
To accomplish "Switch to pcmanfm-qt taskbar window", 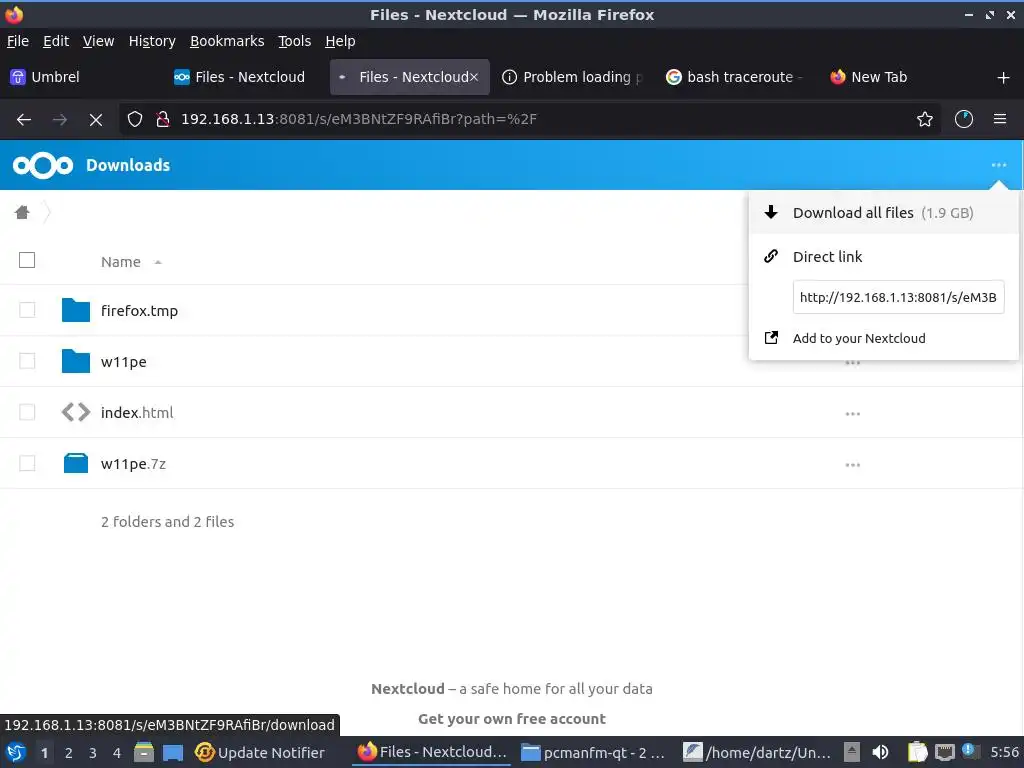I will tap(593, 753).
